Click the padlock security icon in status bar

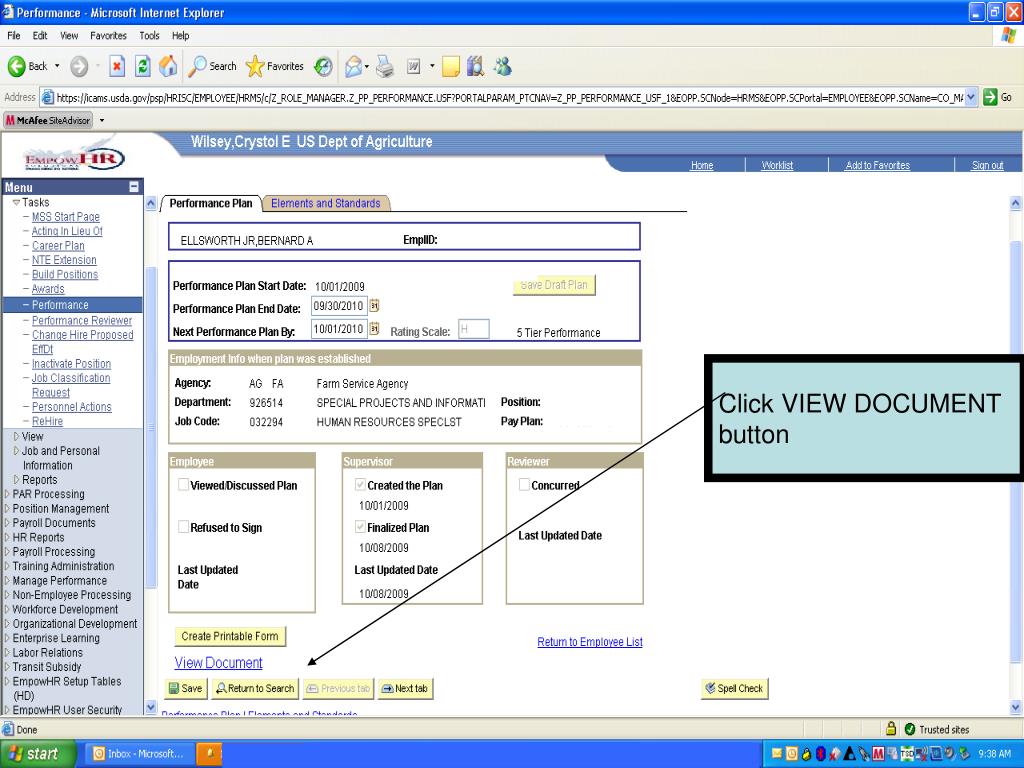[891, 728]
